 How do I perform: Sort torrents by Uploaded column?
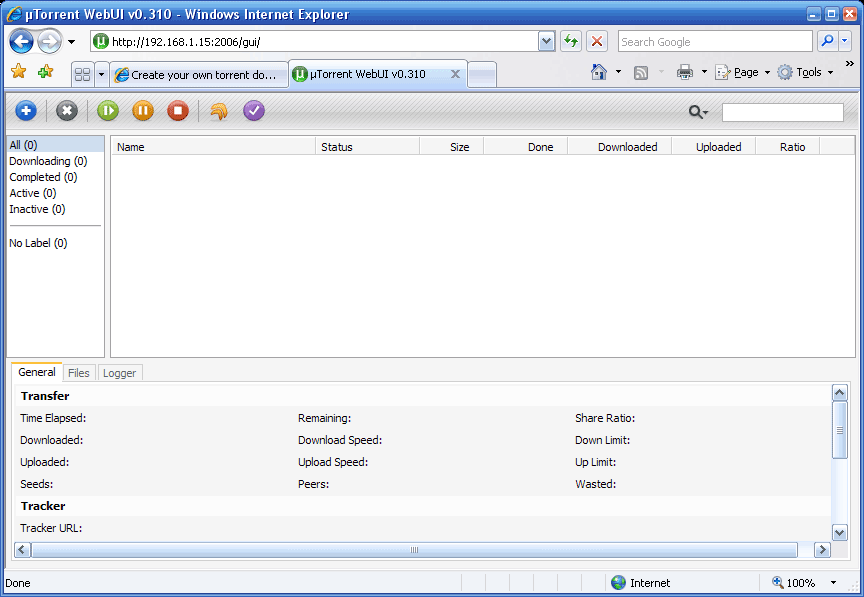pyautogui.click(x=714, y=147)
